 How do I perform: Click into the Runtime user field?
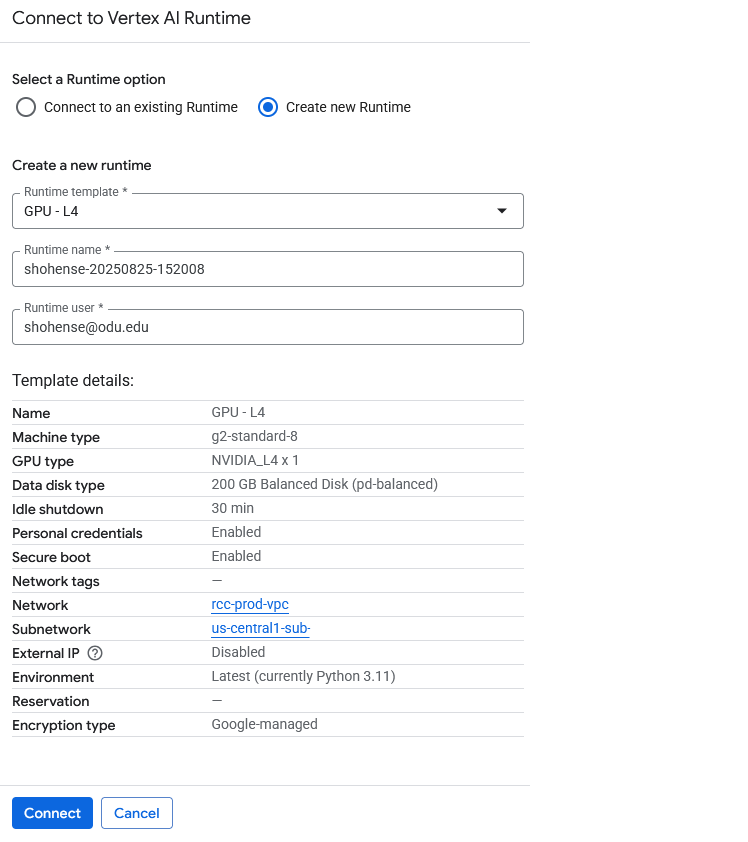pos(267,327)
